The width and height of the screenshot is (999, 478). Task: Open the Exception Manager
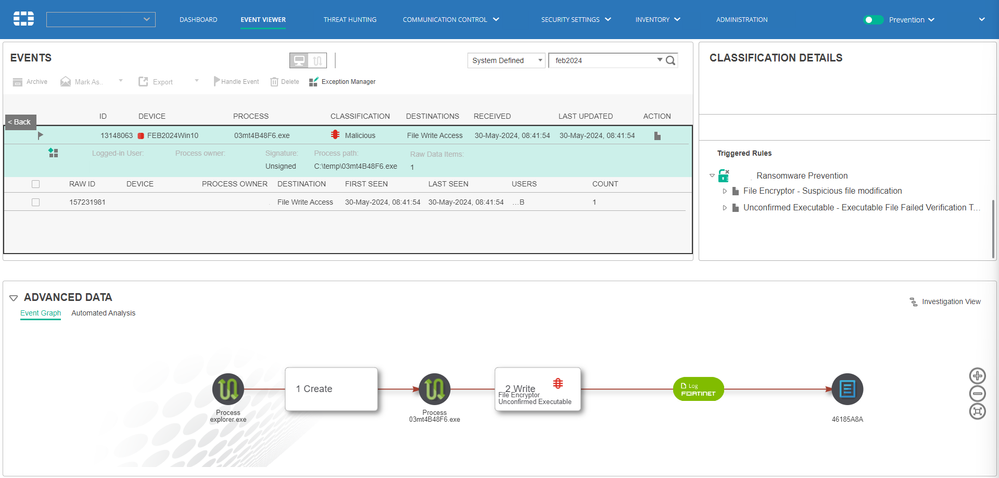[342, 82]
